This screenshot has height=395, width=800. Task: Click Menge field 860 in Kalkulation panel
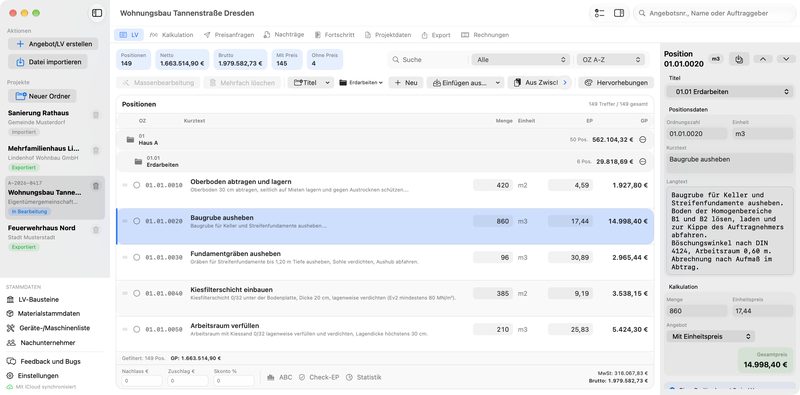[696, 311]
